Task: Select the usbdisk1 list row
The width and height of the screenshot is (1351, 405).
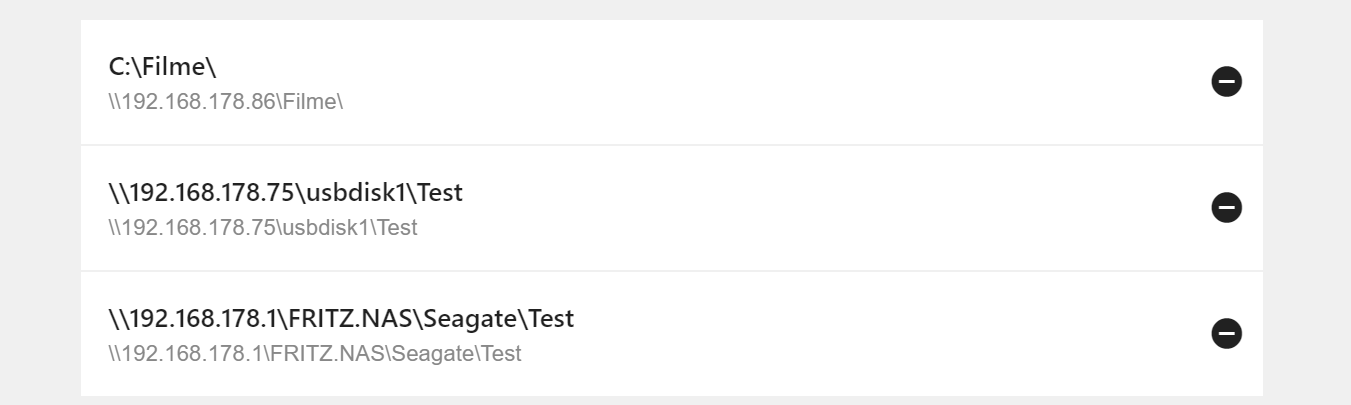Action: (x=672, y=208)
